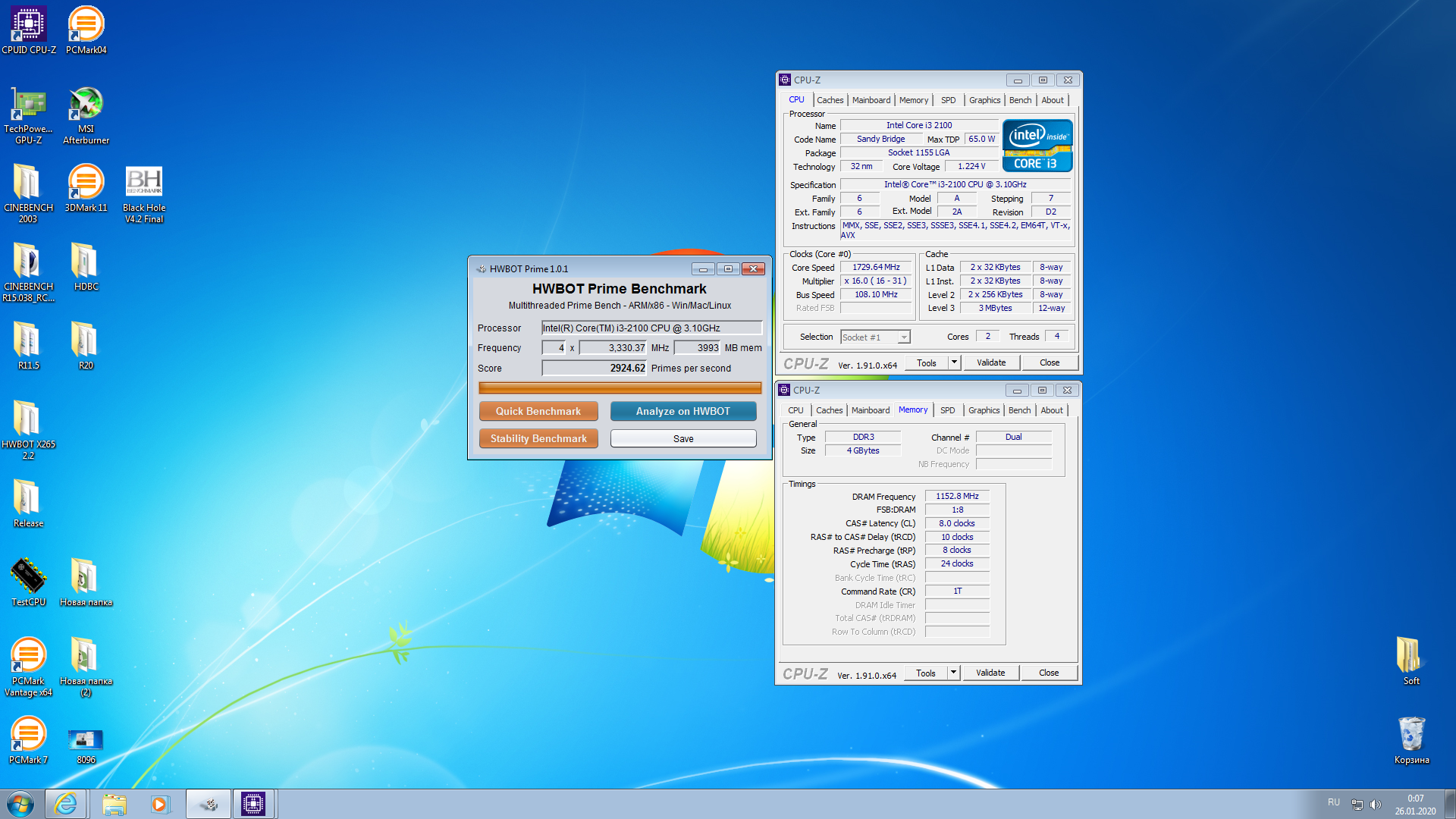
Task: Open SPD tab in bottom CPU-Z window
Action: coord(947,410)
